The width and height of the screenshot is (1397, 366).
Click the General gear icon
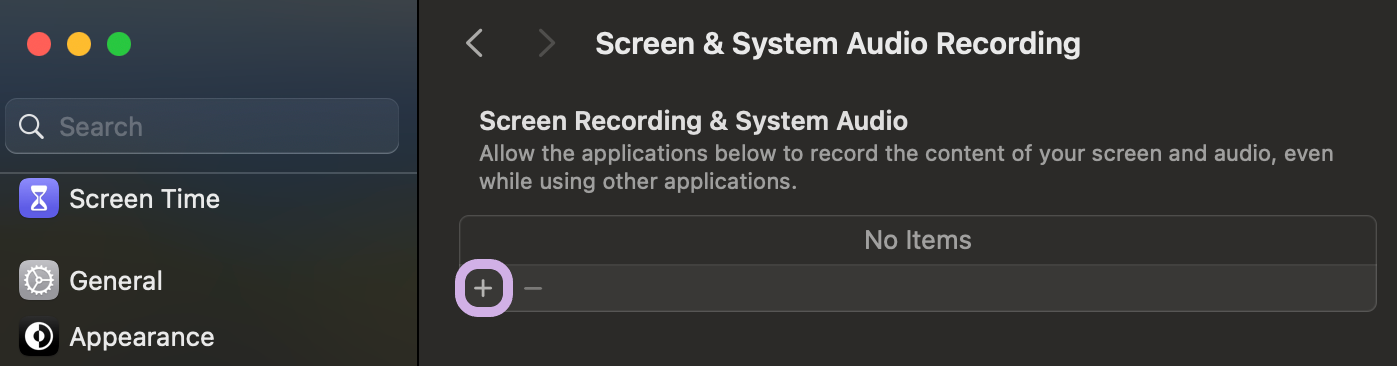pos(39,281)
